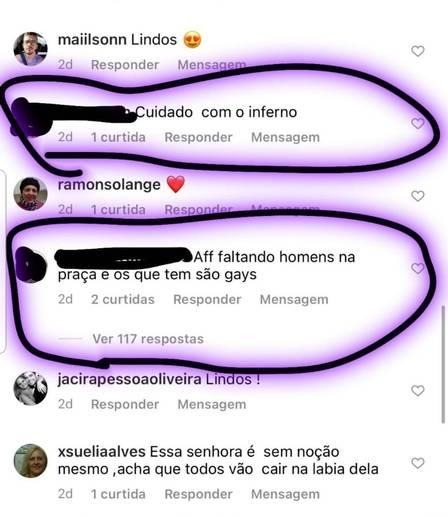Send Mensagem to 'Cuidado com o inferno' author
The image size is (448, 516).
[285, 137]
